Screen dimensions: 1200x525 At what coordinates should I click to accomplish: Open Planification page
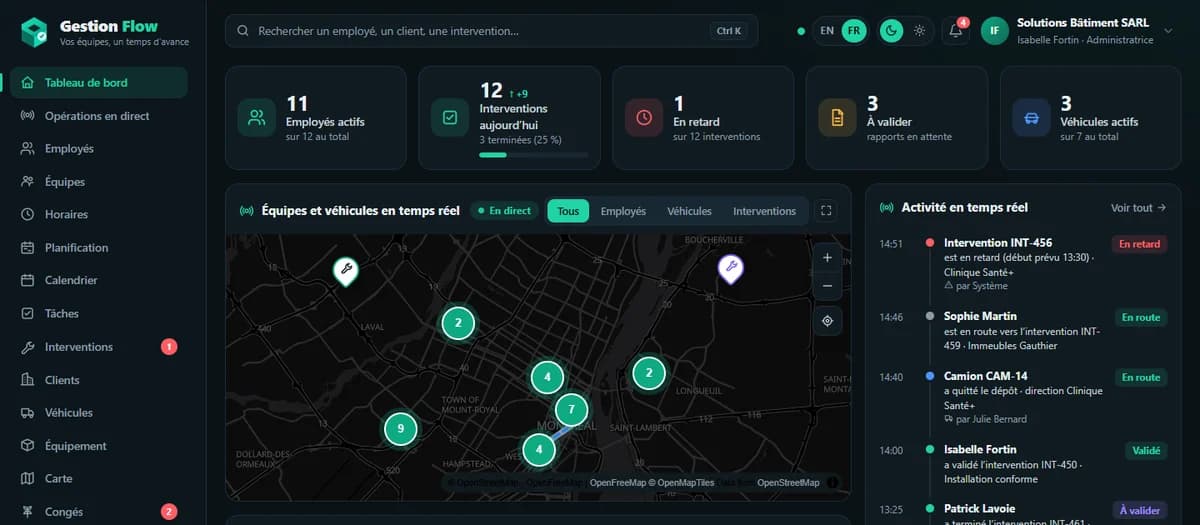pos(98,248)
